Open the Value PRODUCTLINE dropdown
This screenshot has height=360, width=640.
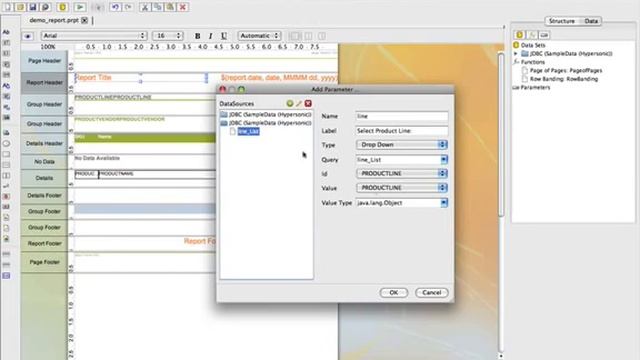tap(402, 188)
